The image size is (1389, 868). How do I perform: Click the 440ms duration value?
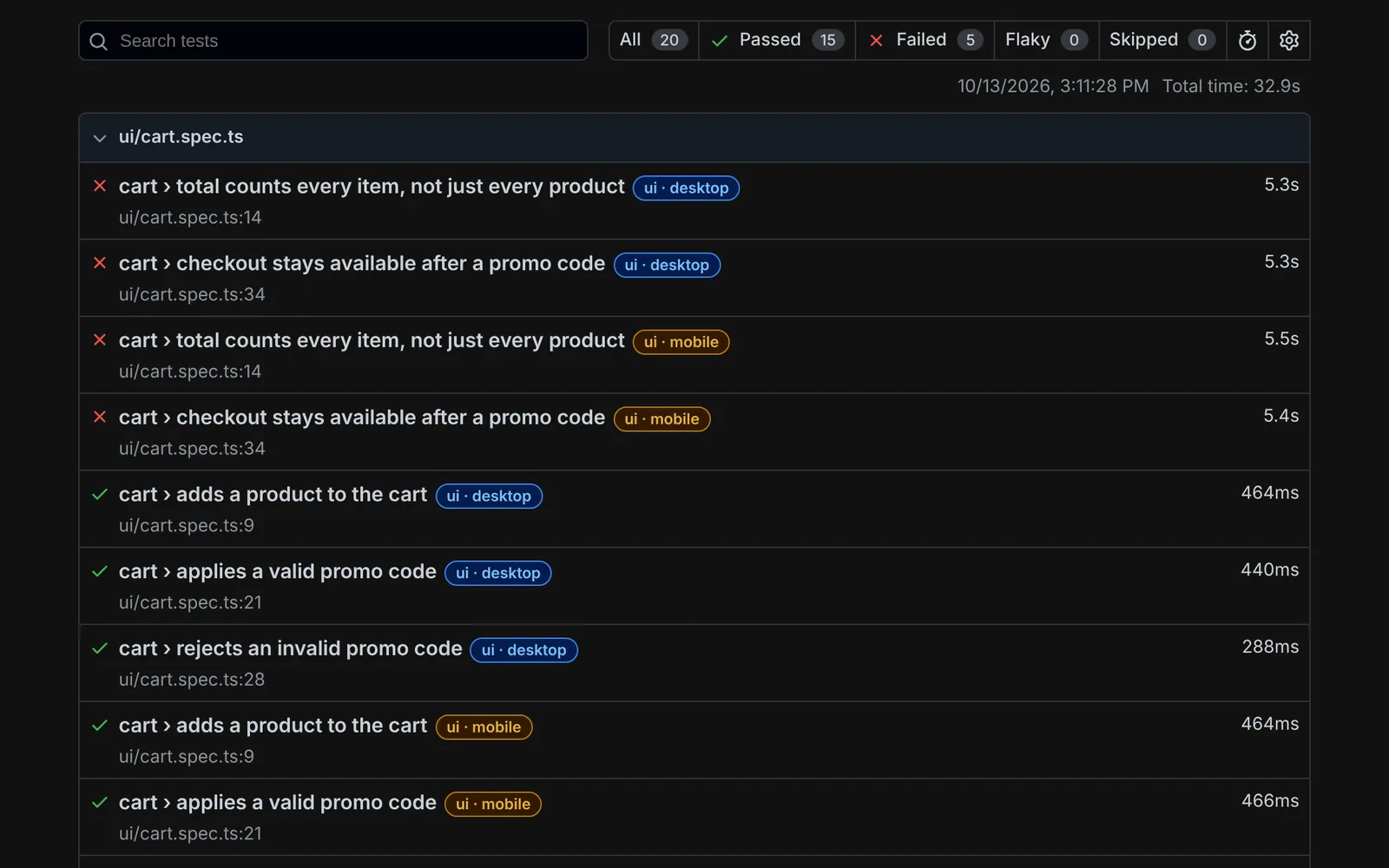(x=1270, y=570)
